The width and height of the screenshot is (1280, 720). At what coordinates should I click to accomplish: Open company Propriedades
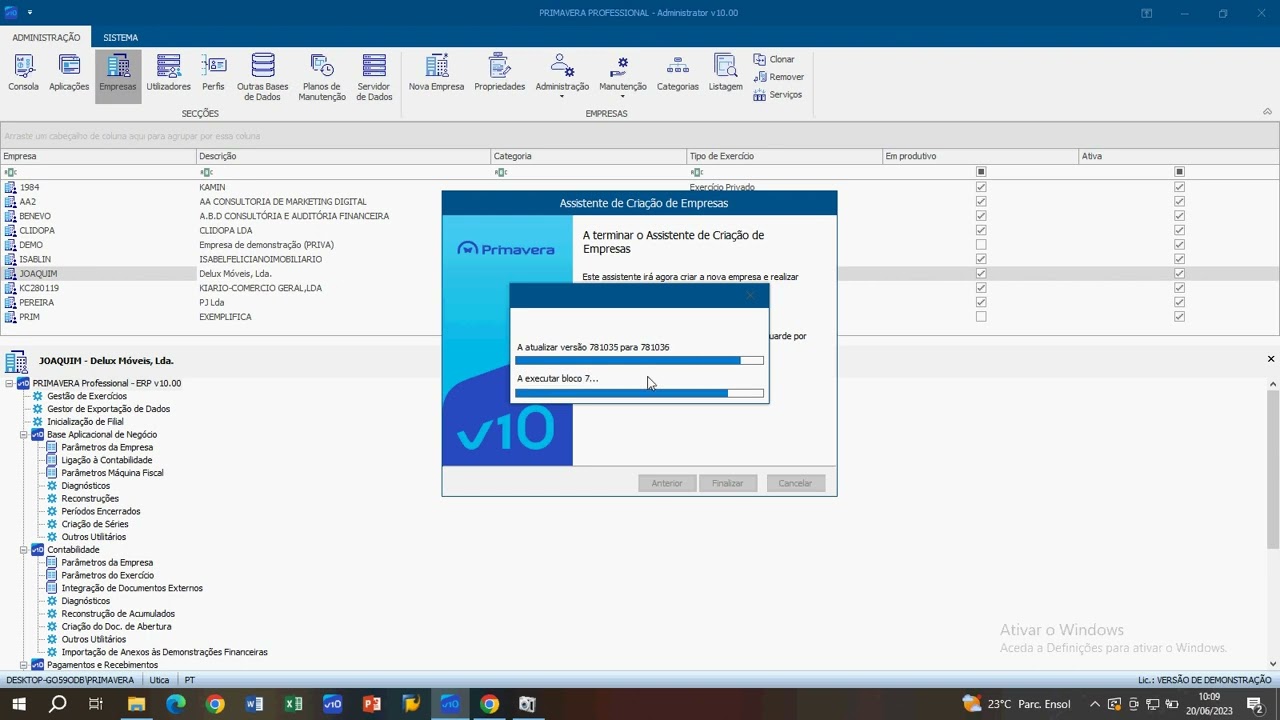tap(499, 74)
